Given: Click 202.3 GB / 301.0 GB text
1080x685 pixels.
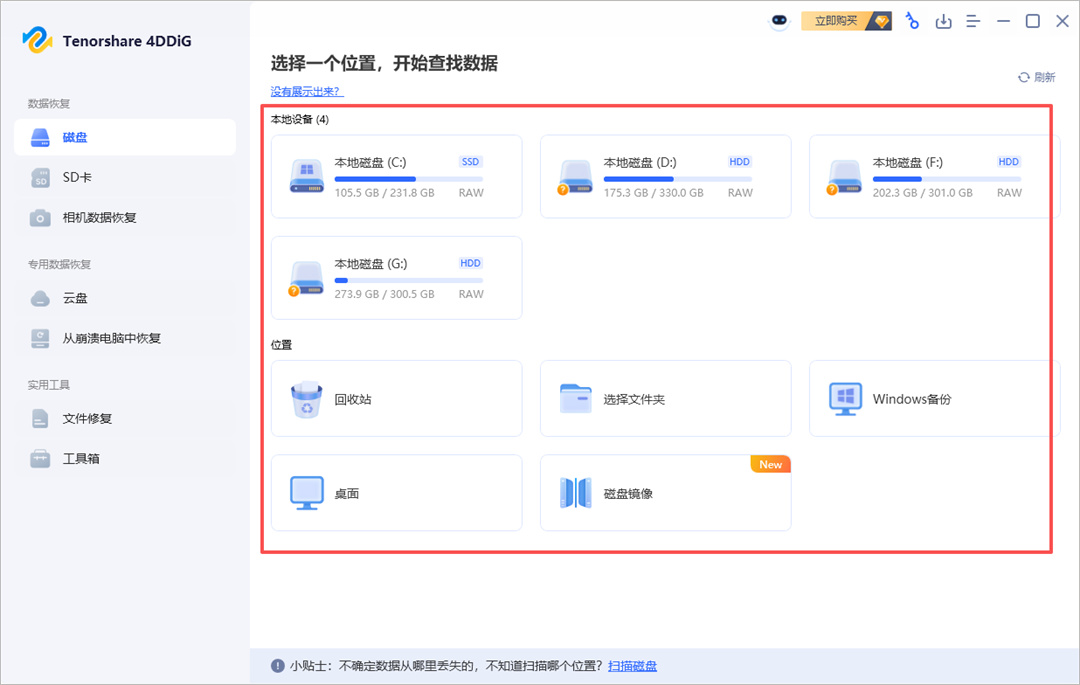Looking at the screenshot, I should pos(922,193).
